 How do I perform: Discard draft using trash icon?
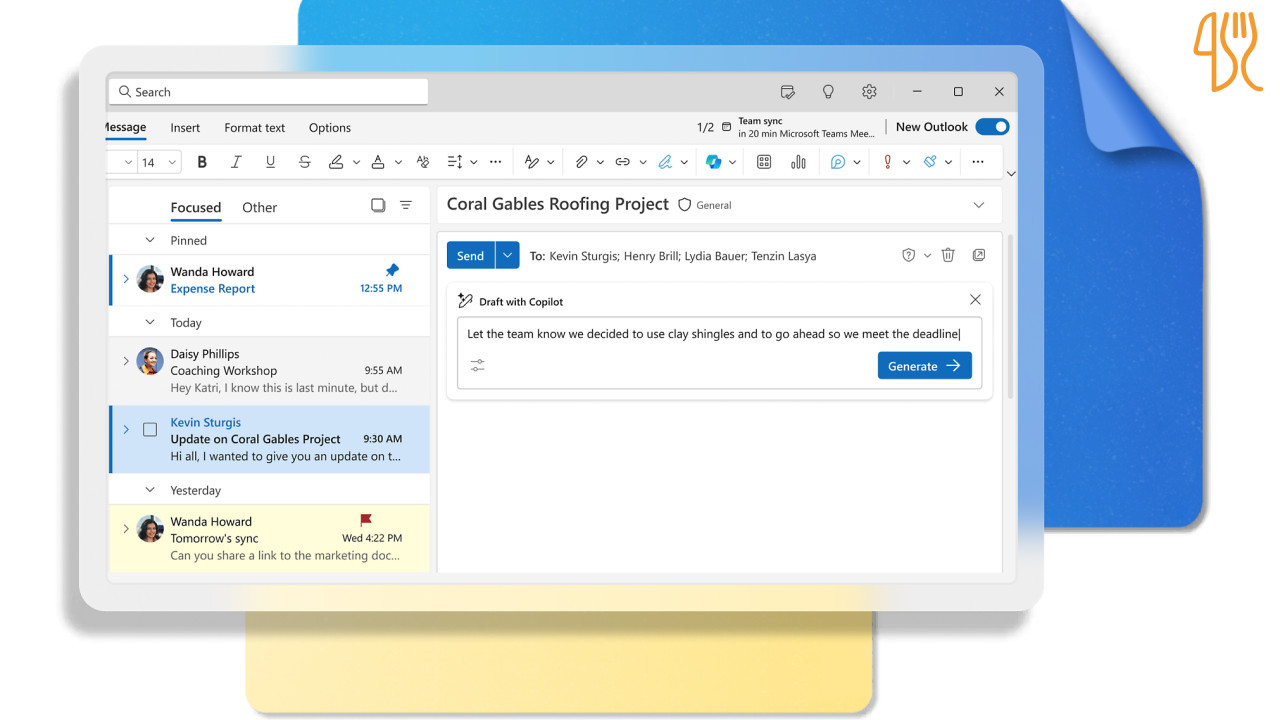click(x=948, y=255)
